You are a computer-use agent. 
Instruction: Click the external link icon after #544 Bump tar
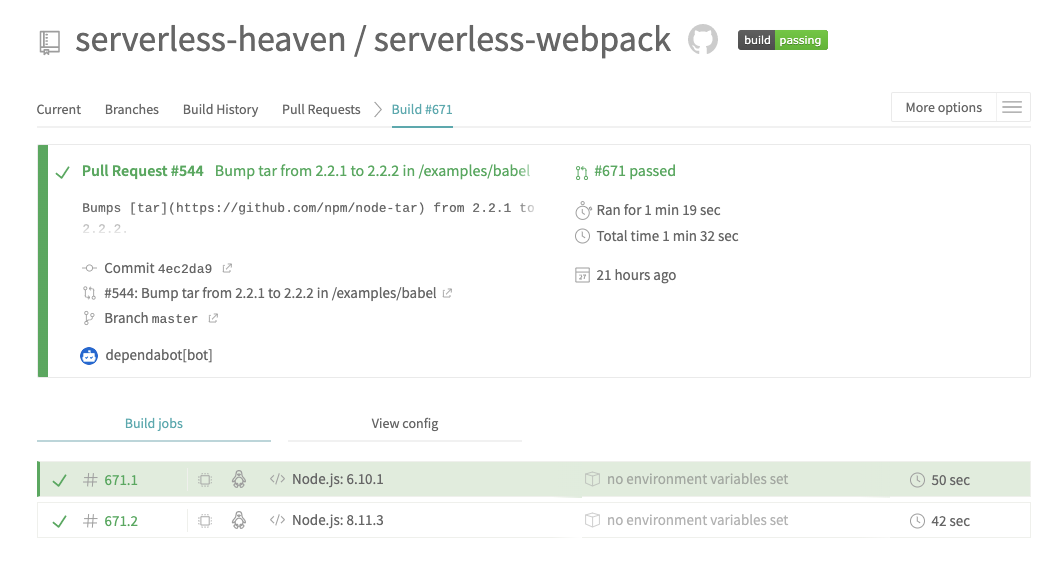(x=447, y=293)
